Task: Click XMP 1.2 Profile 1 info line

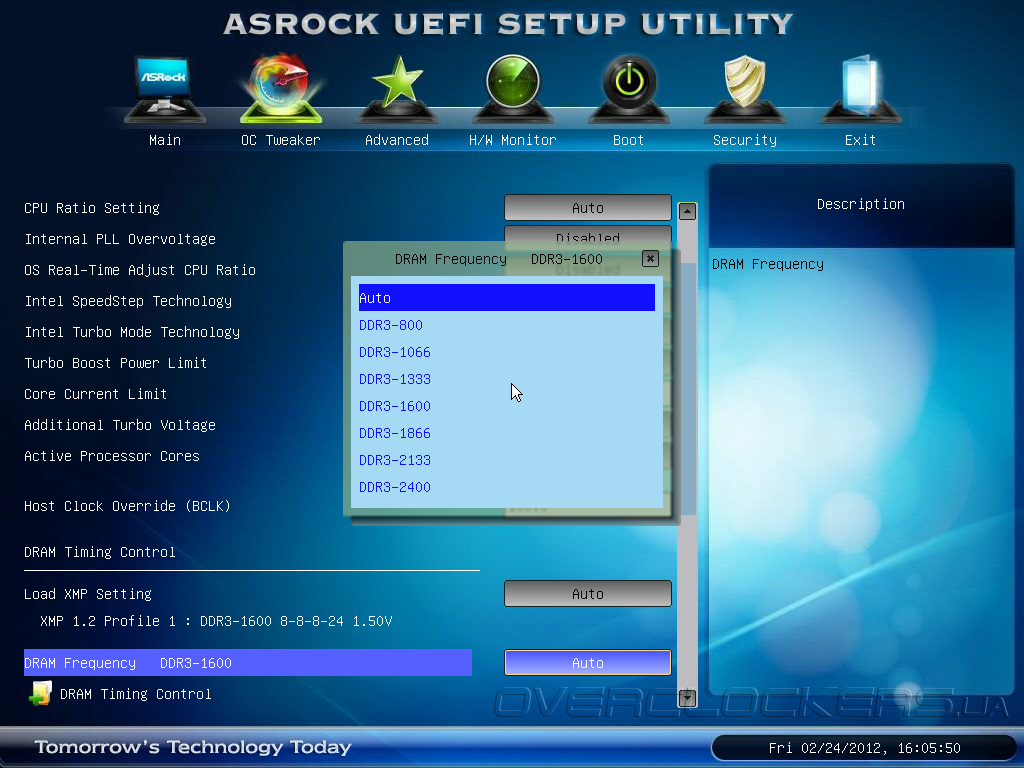Action: [x=216, y=621]
